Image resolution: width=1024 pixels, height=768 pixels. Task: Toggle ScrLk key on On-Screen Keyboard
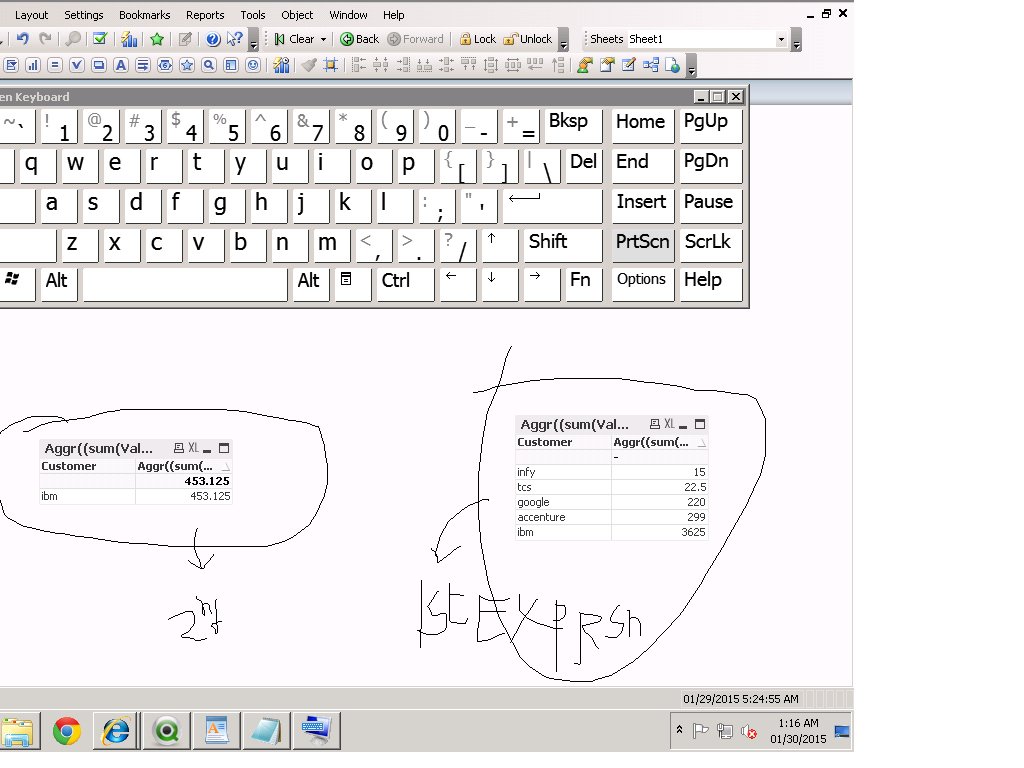point(711,245)
